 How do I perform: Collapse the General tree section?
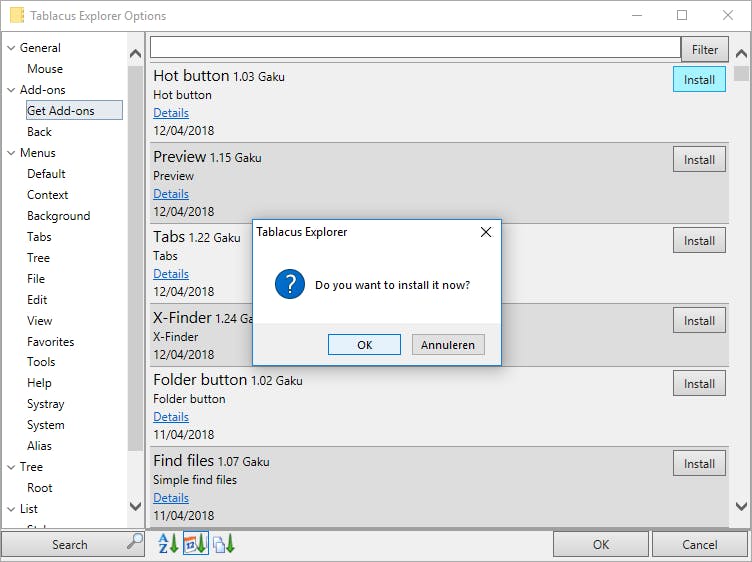tap(11, 48)
